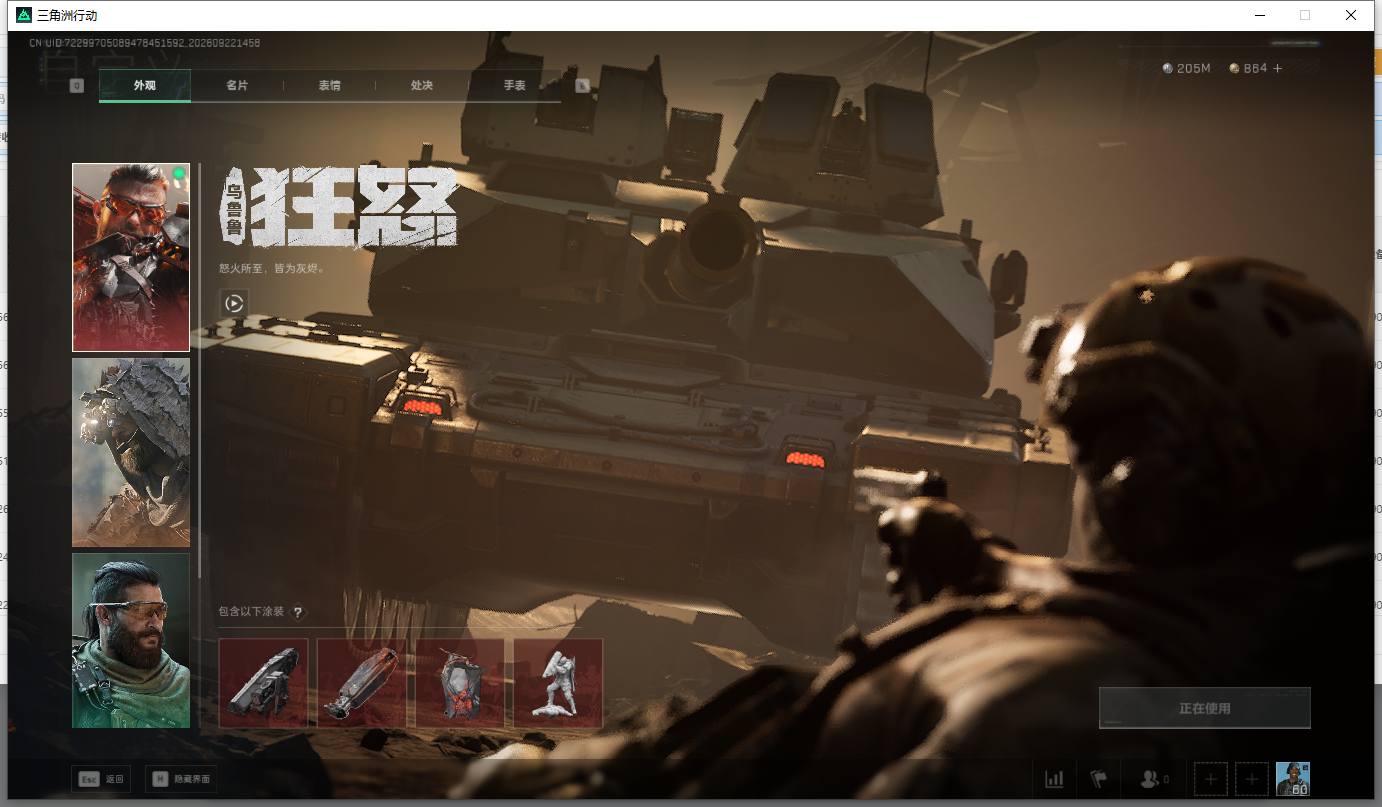Image resolution: width=1382 pixels, height=807 pixels.
Task: Open the 手表 tab
Action: click(514, 85)
